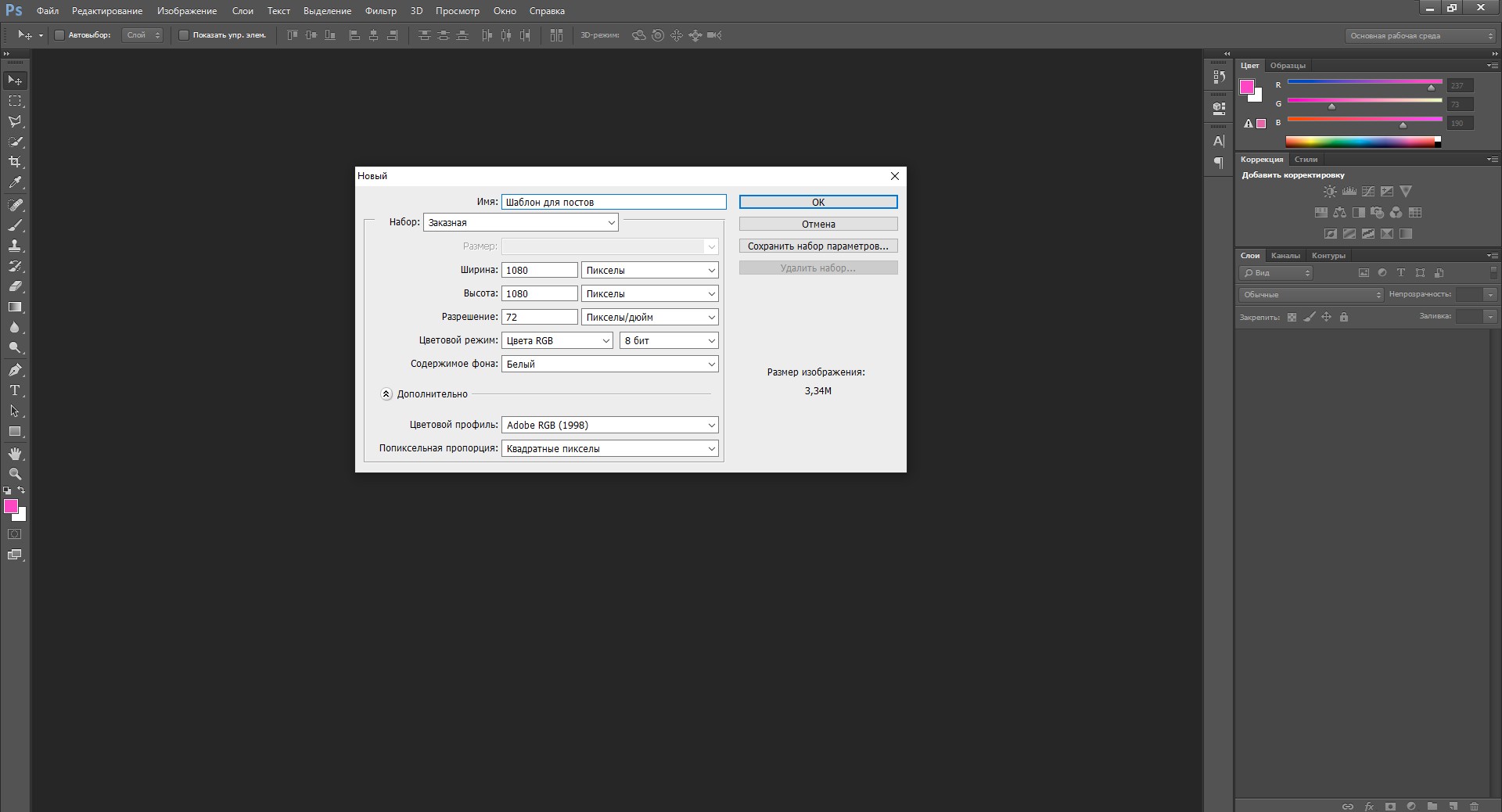1502x812 pixels.
Task: Open the History panel icon
Action: [x=1219, y=77]
